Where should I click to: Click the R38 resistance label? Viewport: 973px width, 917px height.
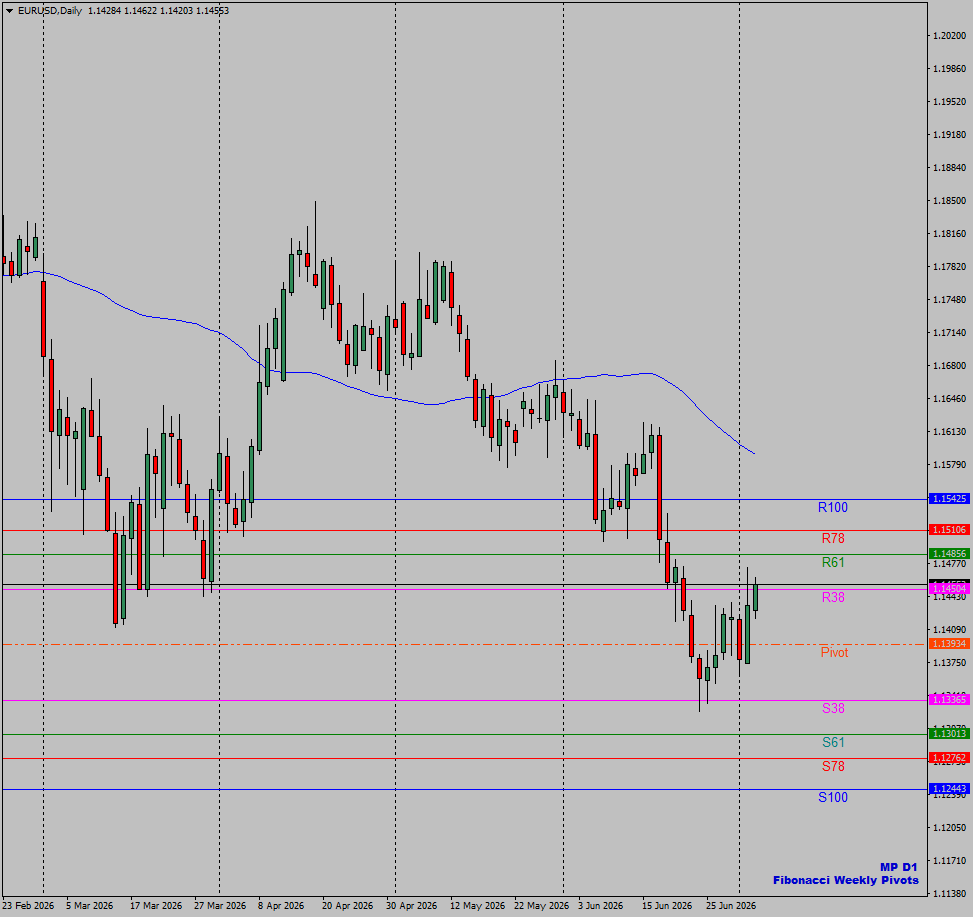pos(833,597)
